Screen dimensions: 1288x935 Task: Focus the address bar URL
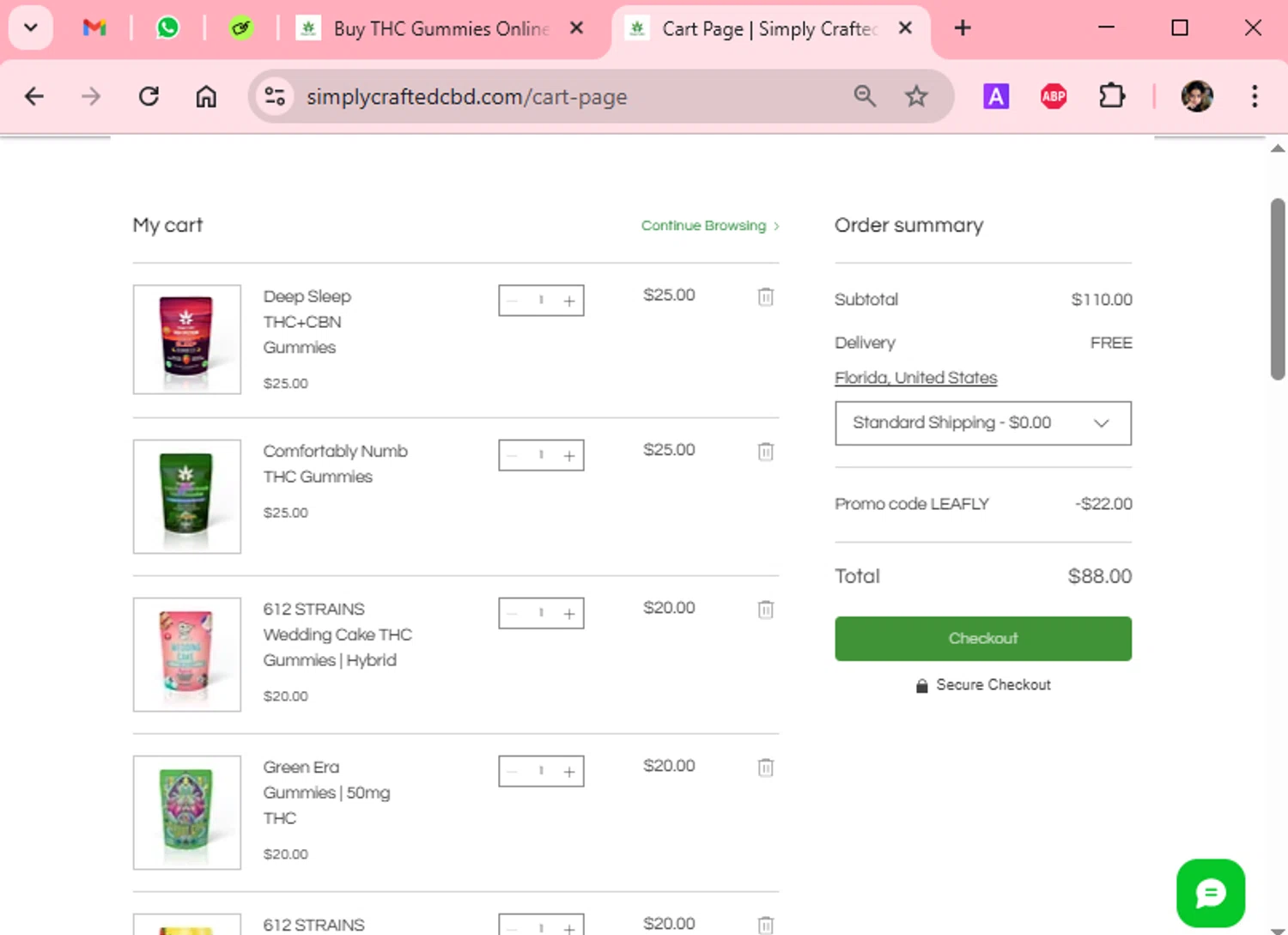pyautogui.click(x=467, y=97)
